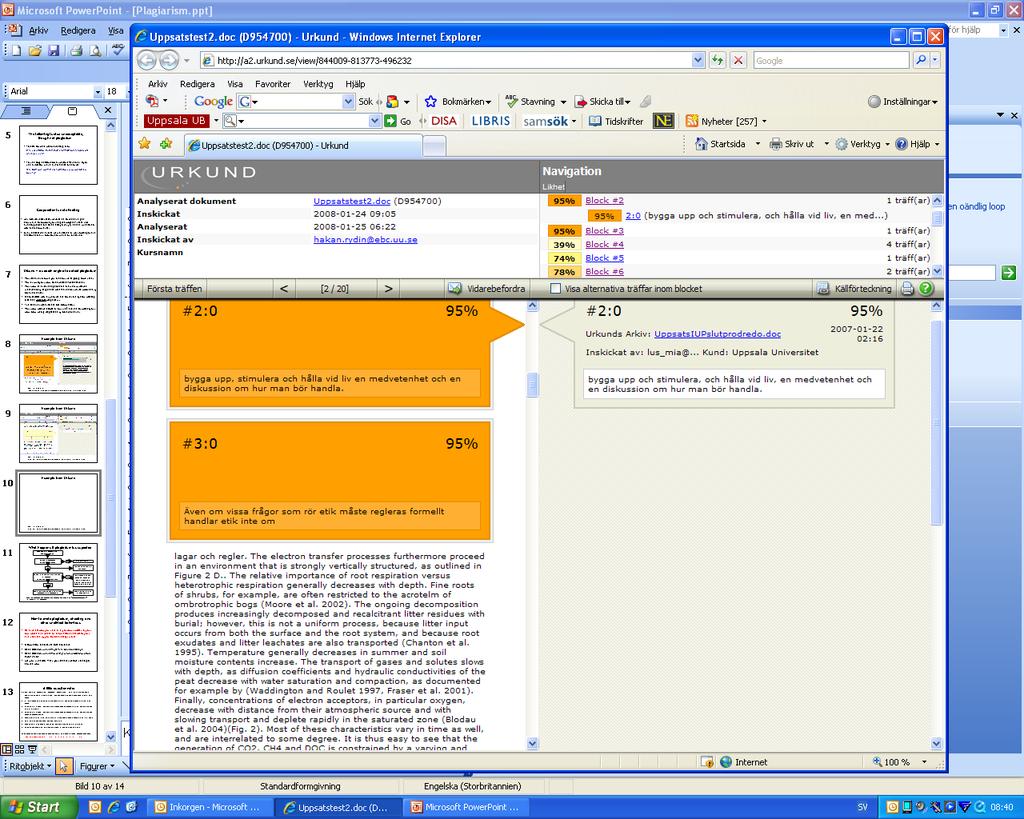
Task: Open the Hjälp menu in the IE menu bar
Action: click(355, 84)
